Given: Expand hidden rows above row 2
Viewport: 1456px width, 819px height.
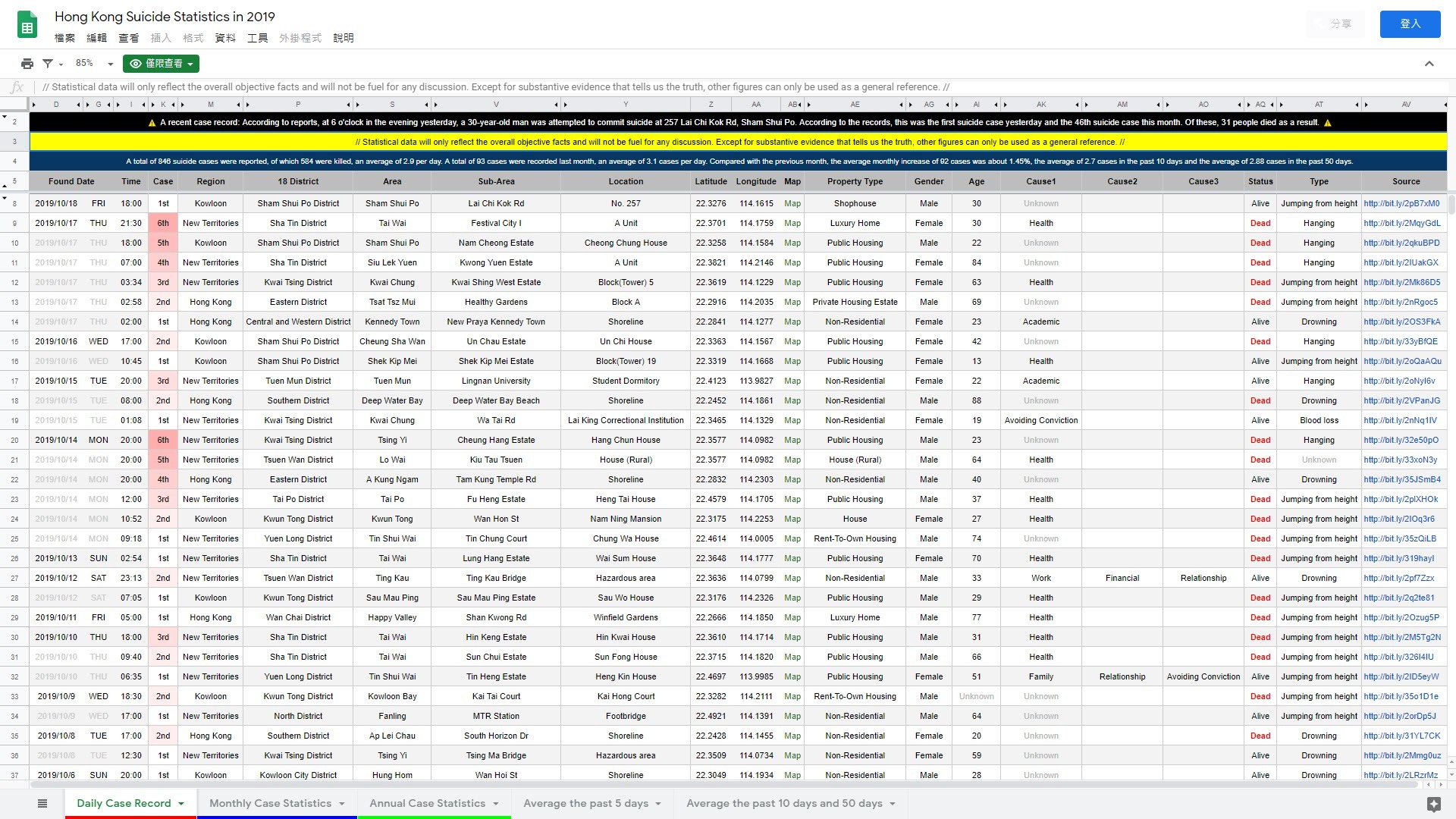Looking at the screenshot, I should tap(5, 118).
